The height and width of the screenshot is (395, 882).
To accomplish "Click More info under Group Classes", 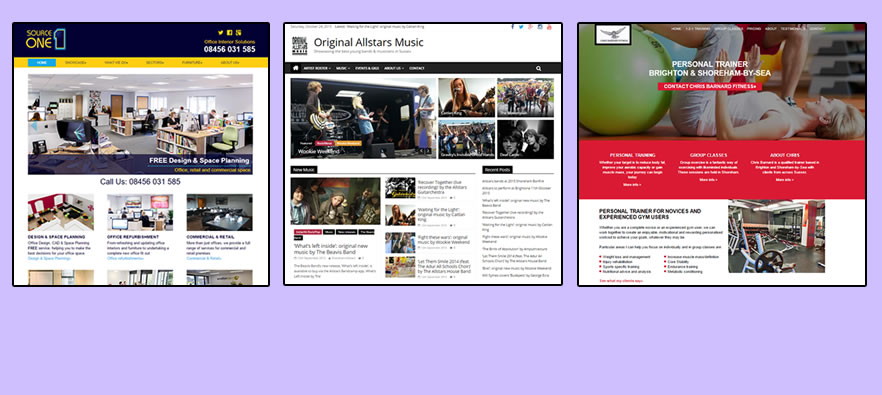I will click(x=708, y=179).
